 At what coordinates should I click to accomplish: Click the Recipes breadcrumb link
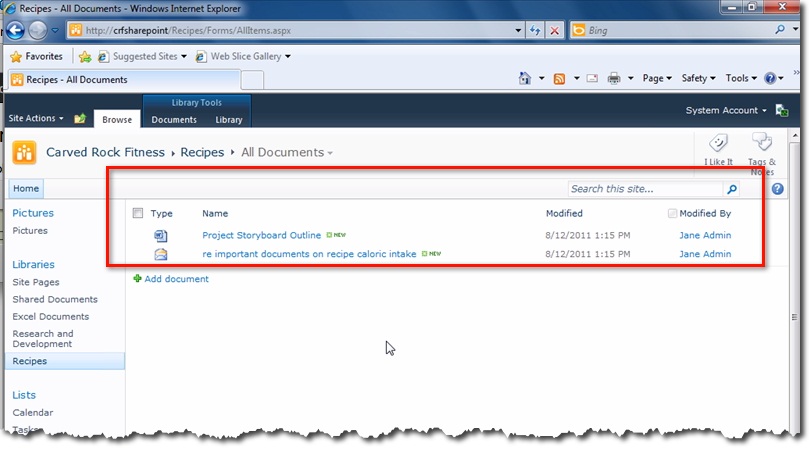[x=202, y=152]
